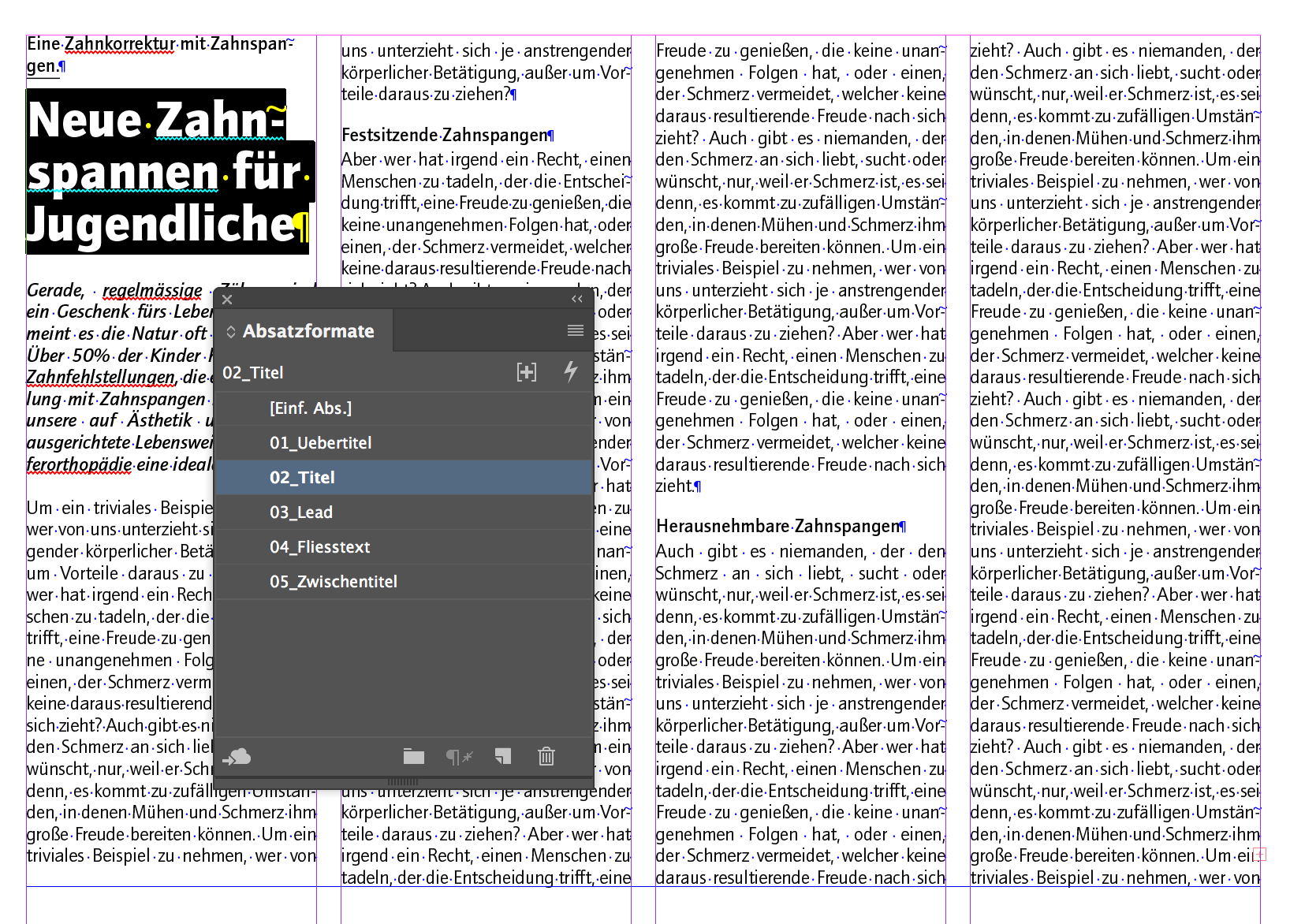Create a new paragraph style
This screenshot has width=1290, height=924.
tap(503, 757)
